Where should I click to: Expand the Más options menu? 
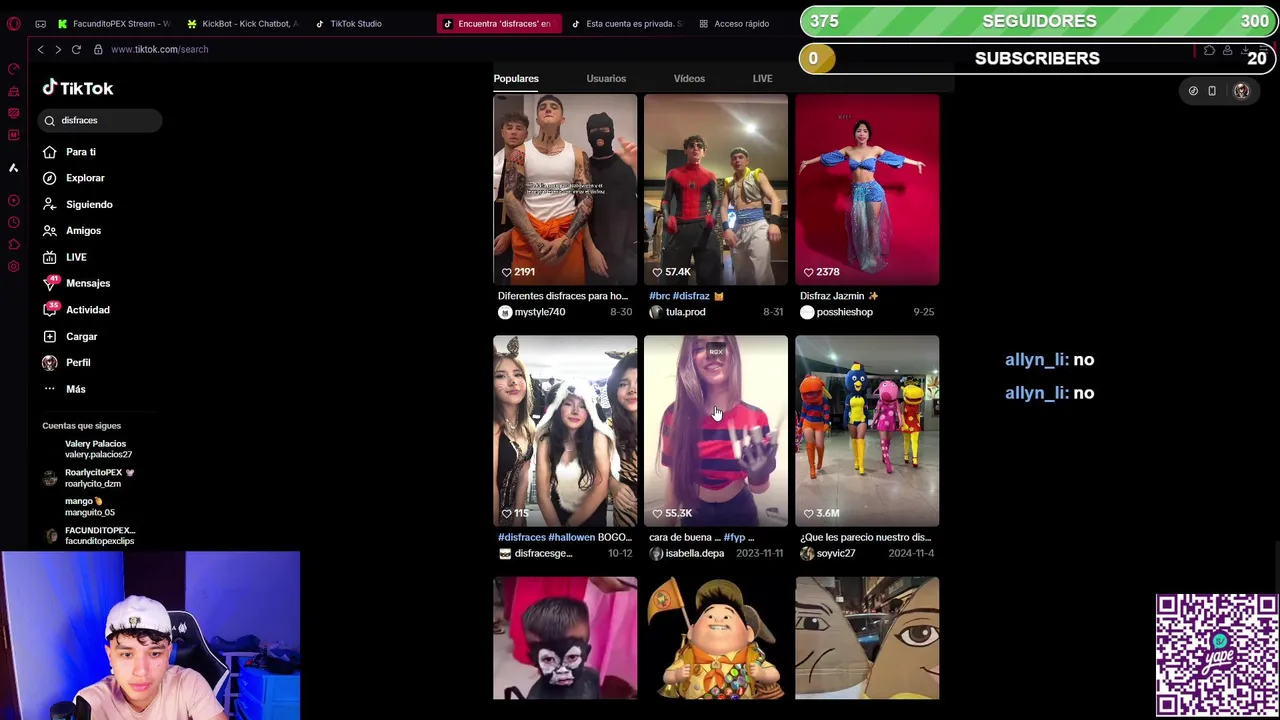65,389
